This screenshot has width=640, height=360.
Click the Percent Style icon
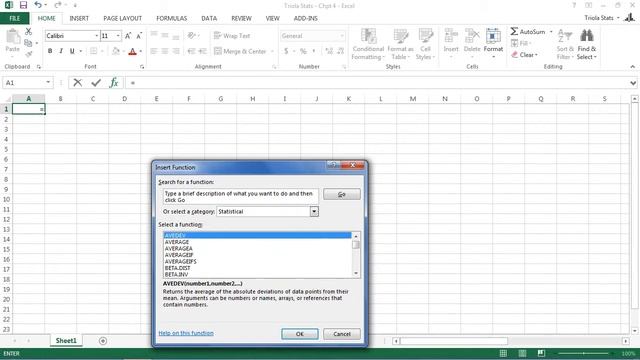coord(303,51)
